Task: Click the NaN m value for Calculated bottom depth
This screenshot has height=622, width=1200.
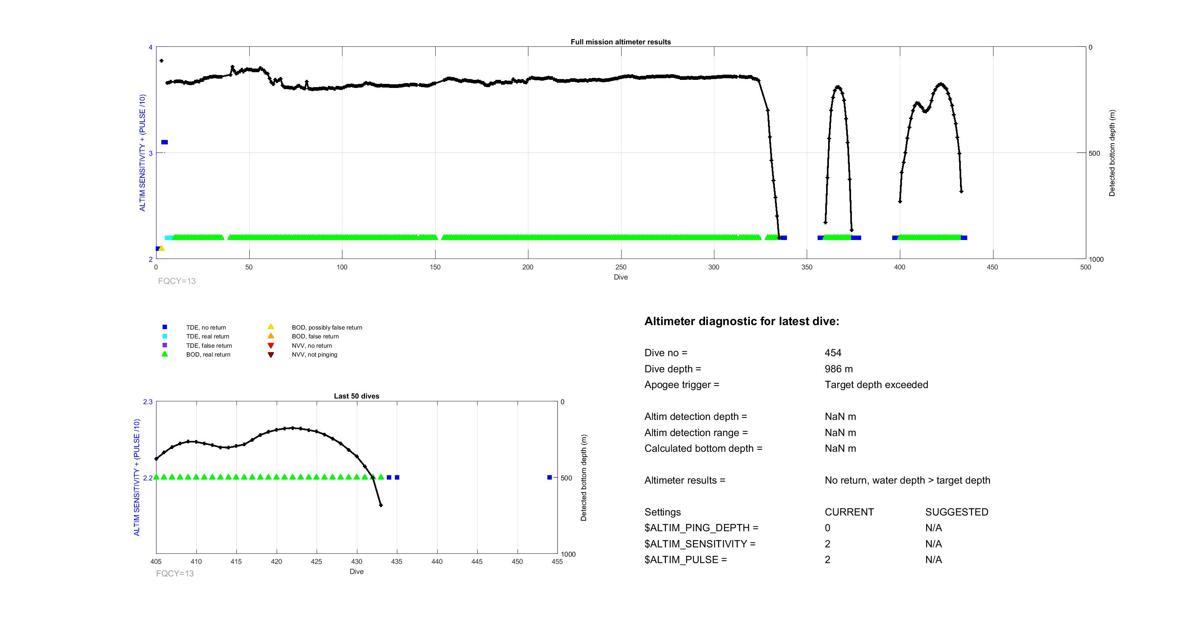Action: [841, 449]
